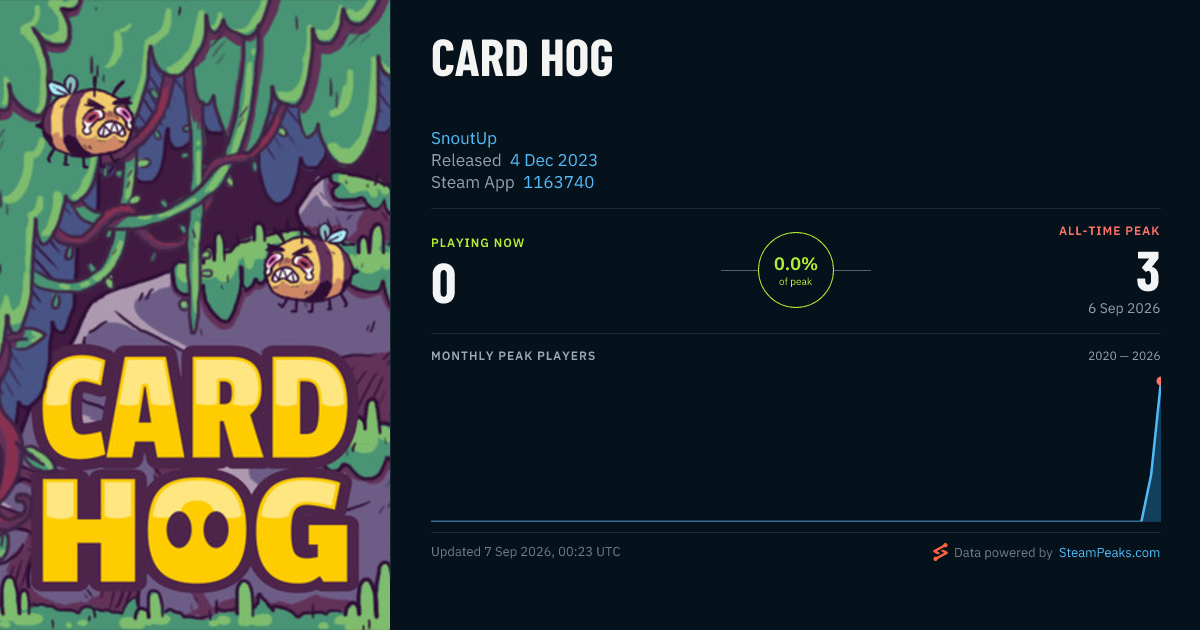Click the 6 Sep 2026 peak date
This screenshot has height=630, width=1200.
1124,308
